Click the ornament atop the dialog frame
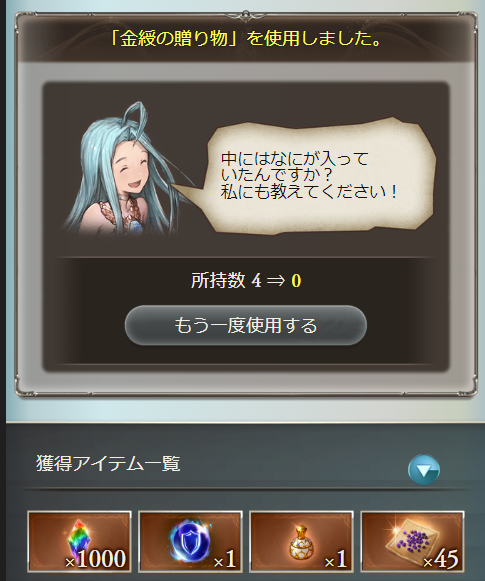This screenshot has height=581, width=485. tap(245, 14)
